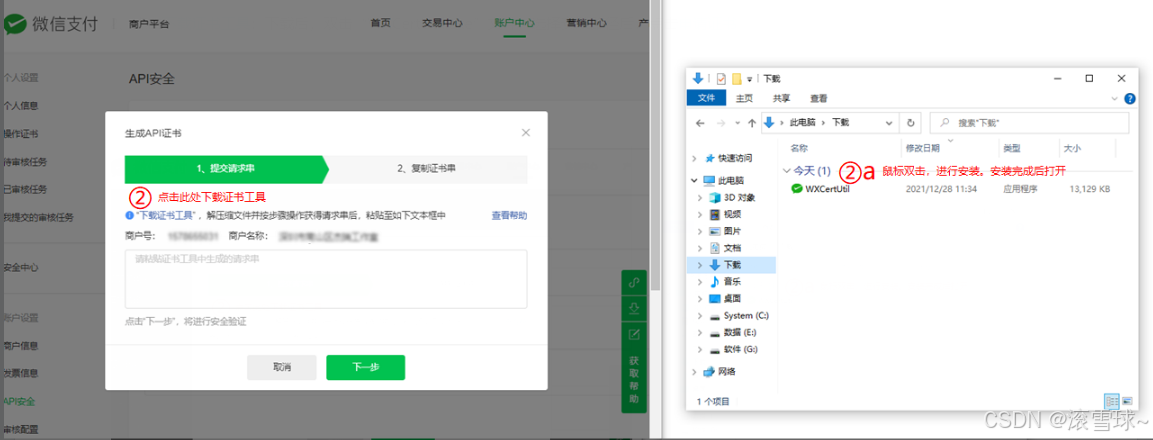Click the 下一步 button
This screenshot has height=440, width=1153.
coord(365,367)
